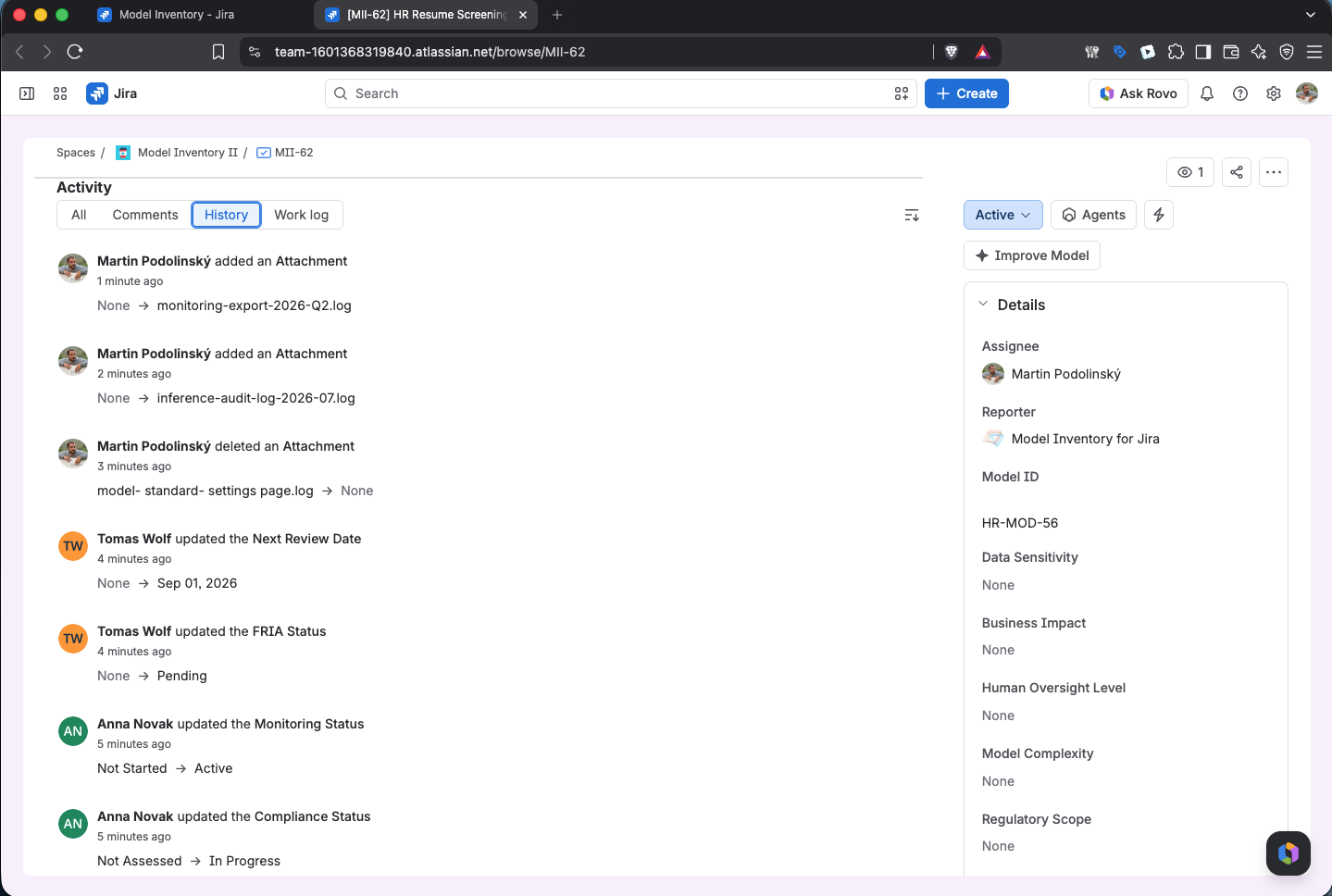This screenshot has height=896, width=1332.
Task: Click the Agents button
Action: point(1093,215)
